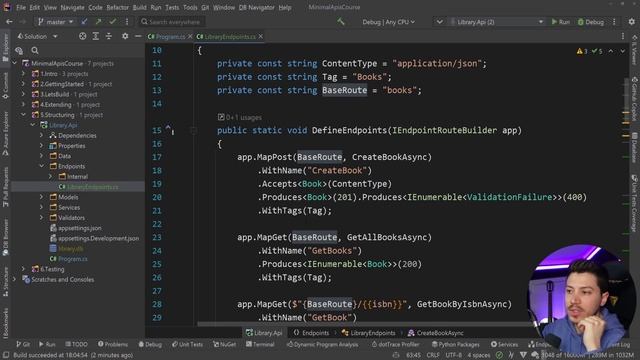Click the Commit checkmark icon
This screenshot has width=640, height=360.
pos(113,22)
